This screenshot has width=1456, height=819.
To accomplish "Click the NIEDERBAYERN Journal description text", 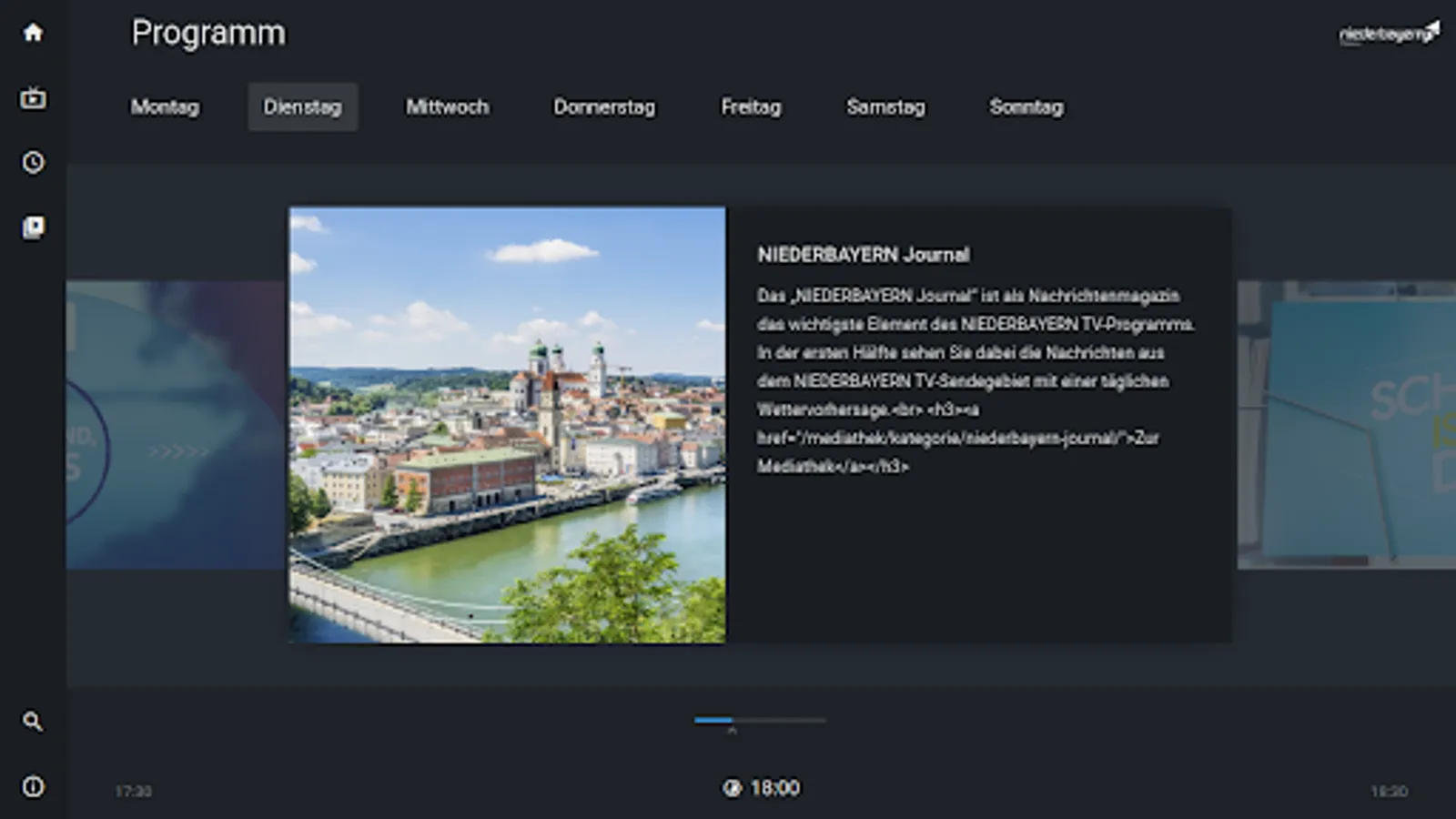I will click(x=976, y=380).
